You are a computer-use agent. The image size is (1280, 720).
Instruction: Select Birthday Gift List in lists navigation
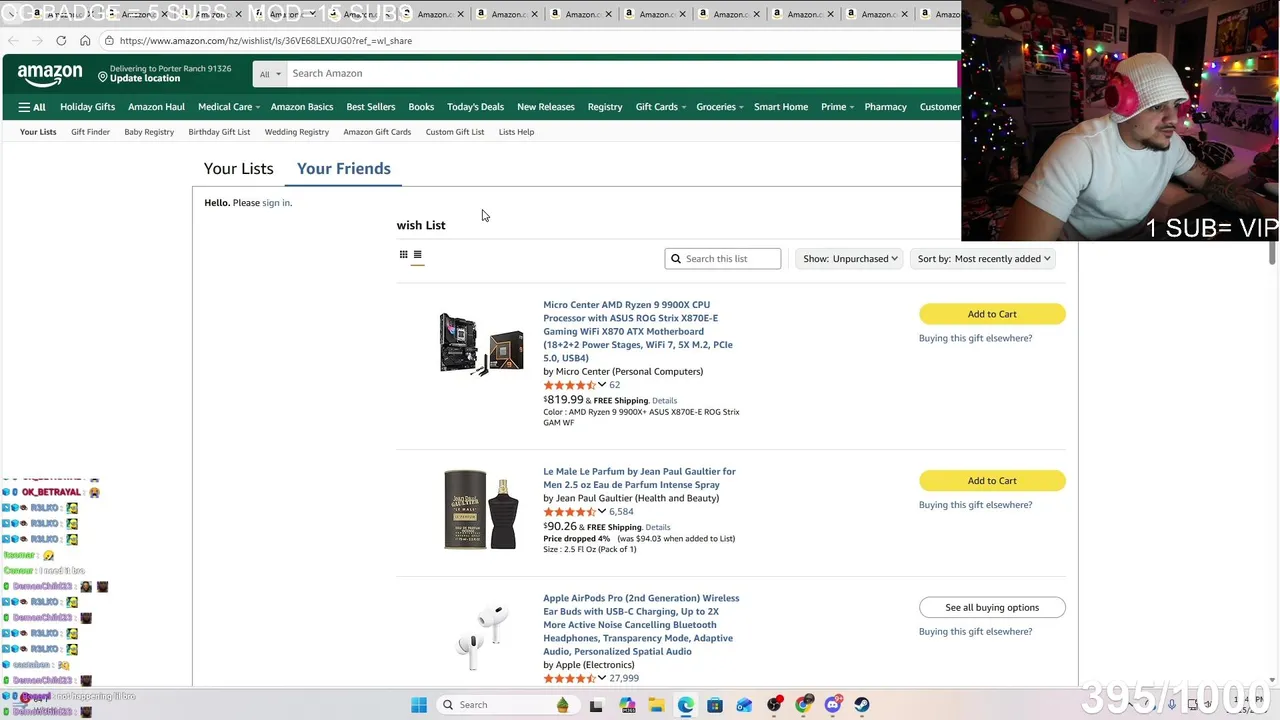(219, 132)
